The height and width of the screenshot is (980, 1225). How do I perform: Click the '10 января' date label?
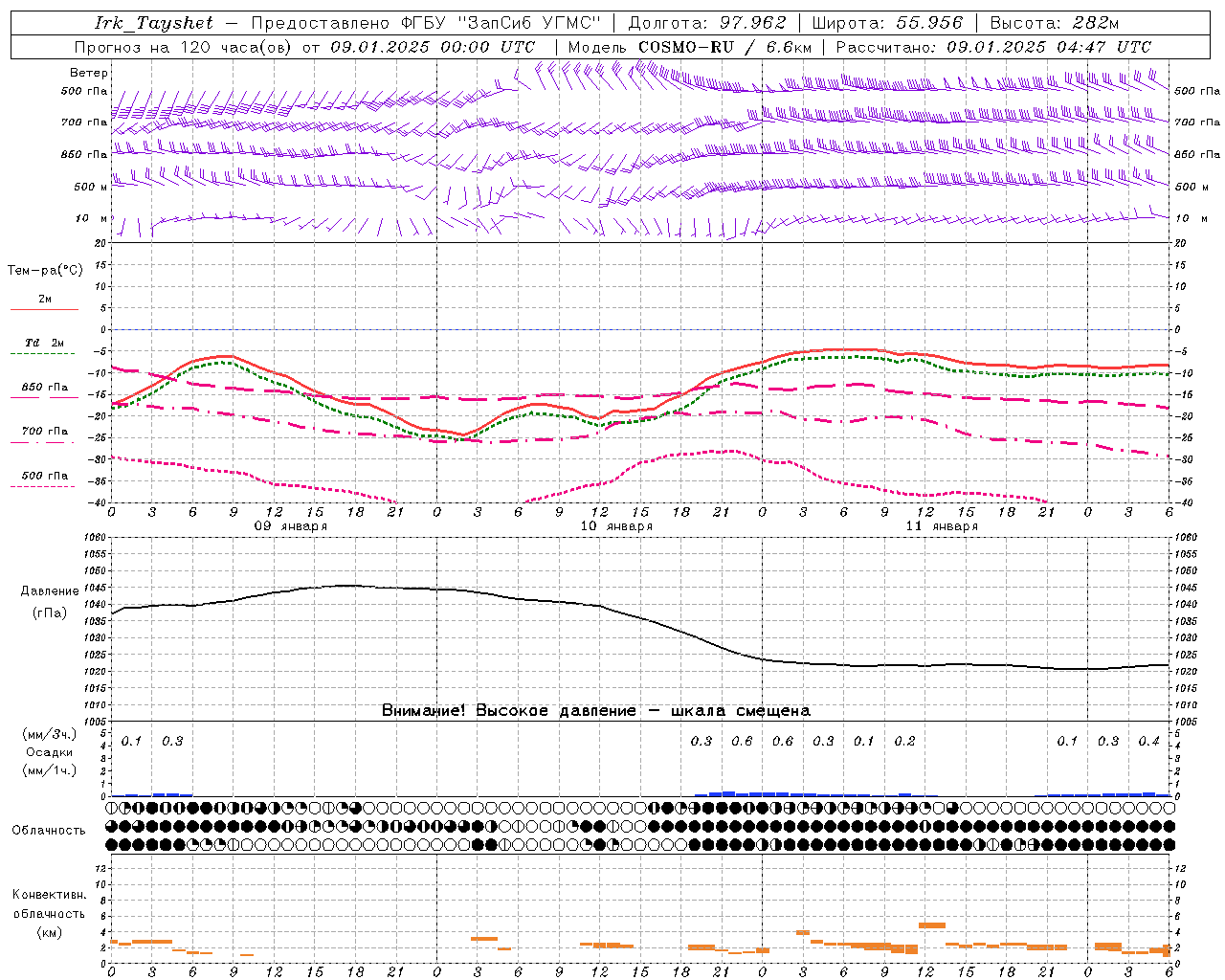click(616, 526)
